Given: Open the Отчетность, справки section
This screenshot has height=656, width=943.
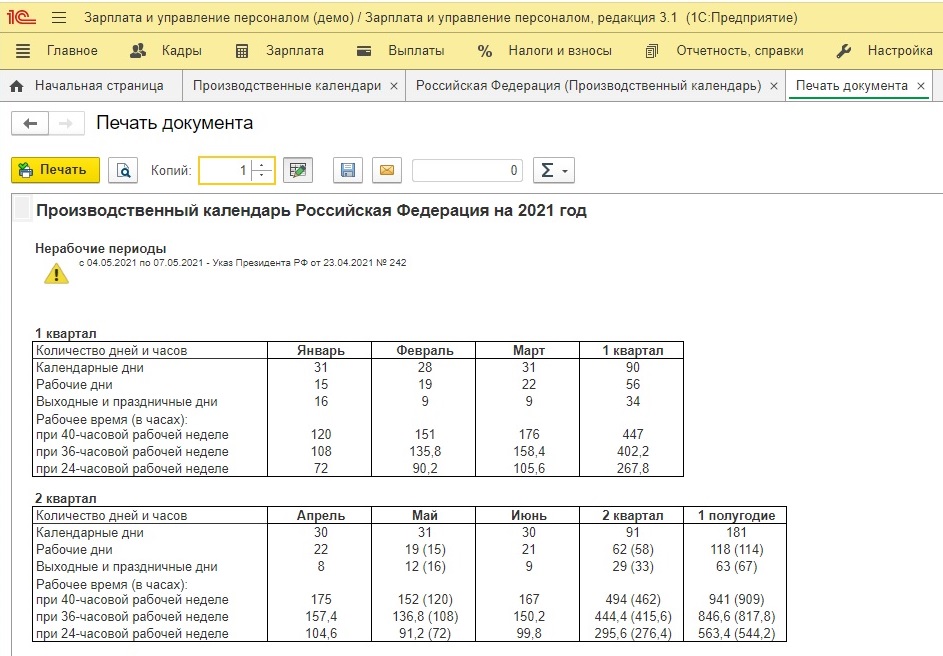Looking at the screenshot, I should tap(724, 51).
